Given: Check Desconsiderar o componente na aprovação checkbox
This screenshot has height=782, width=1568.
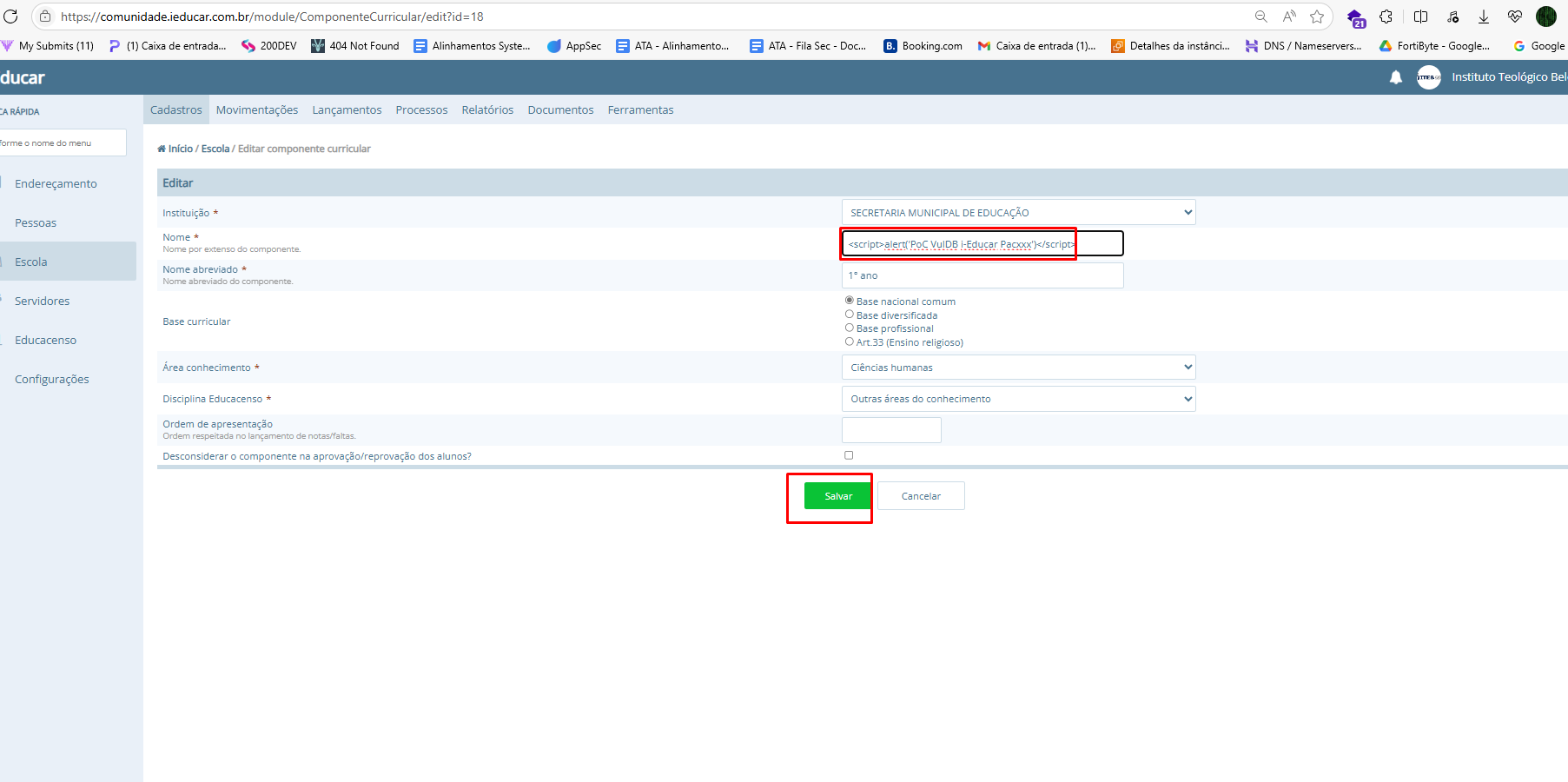Looking at the screenshot, I should point(849,455).
